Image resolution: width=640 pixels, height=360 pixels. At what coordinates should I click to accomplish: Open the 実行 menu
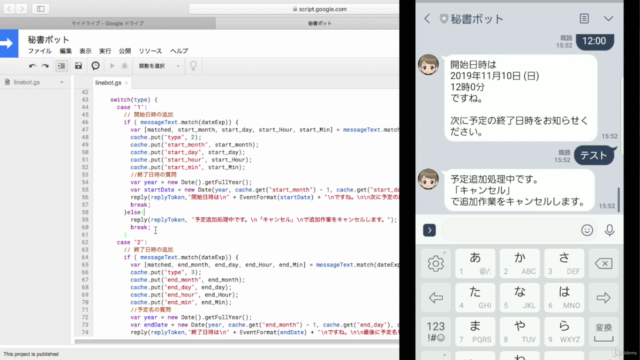105,51
